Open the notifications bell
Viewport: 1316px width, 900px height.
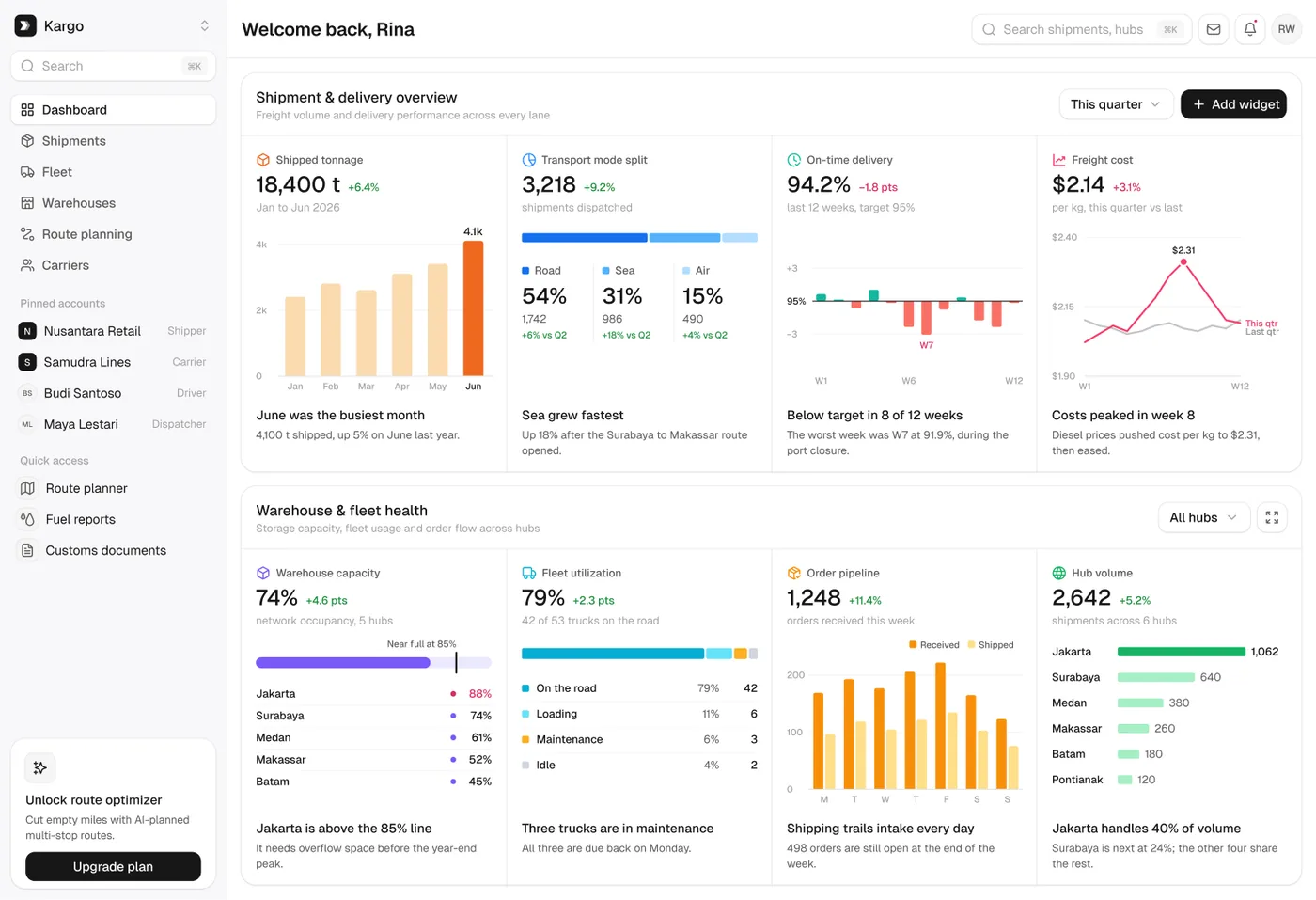coord(1250,29)
